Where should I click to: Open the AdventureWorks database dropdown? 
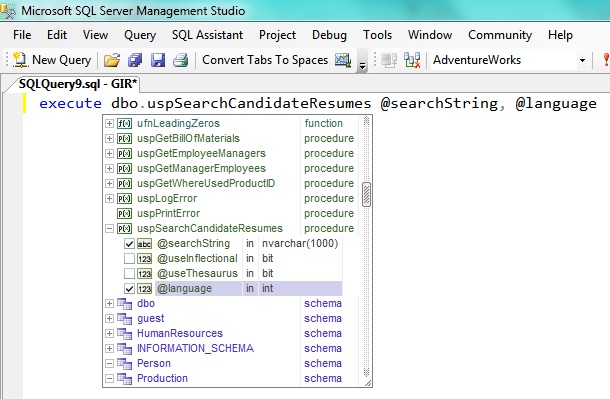[582, 60]
